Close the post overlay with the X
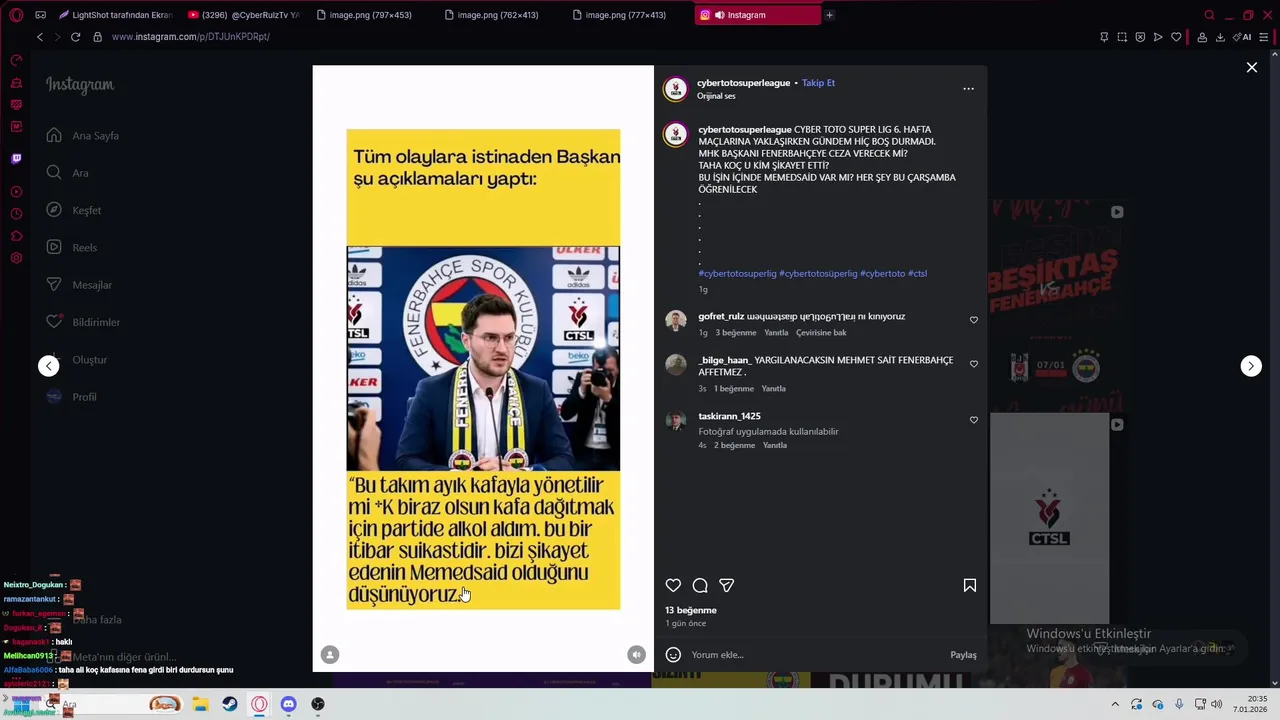Image resolution: width=1280 pixels, height=720 pixels. 1252,67
